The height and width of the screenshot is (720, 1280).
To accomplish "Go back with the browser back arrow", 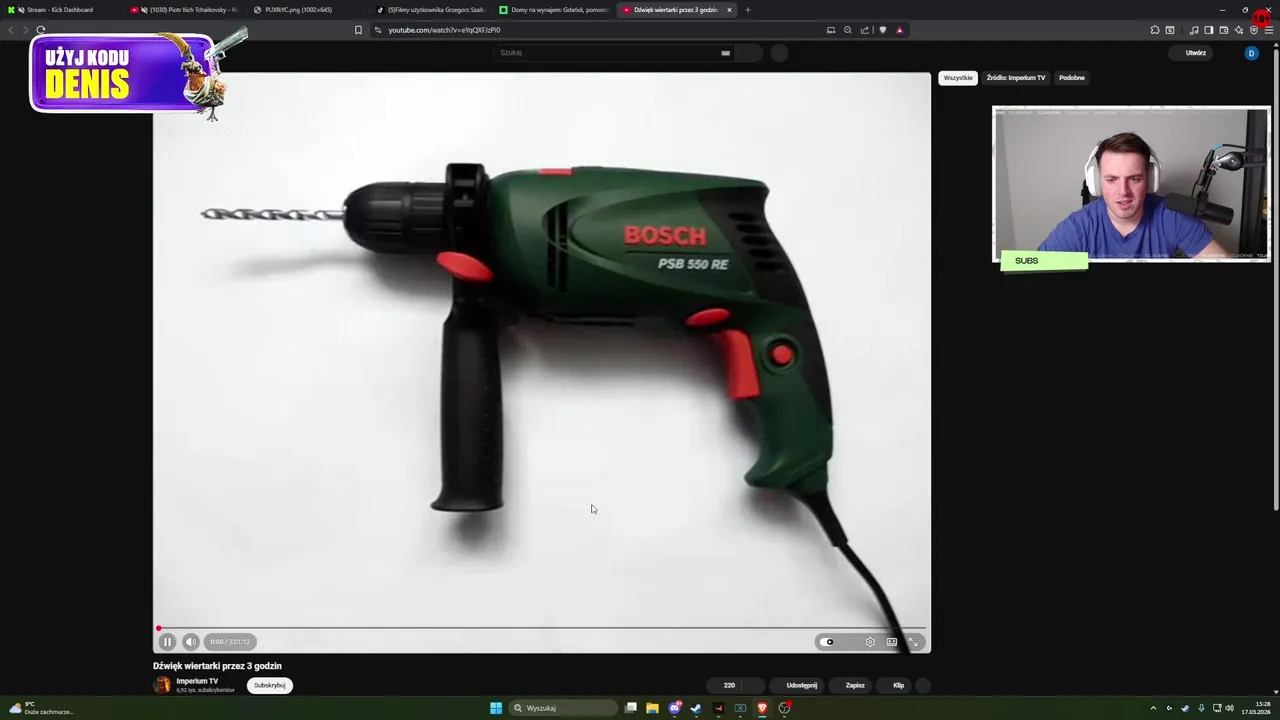I will [x=11, y=30].
